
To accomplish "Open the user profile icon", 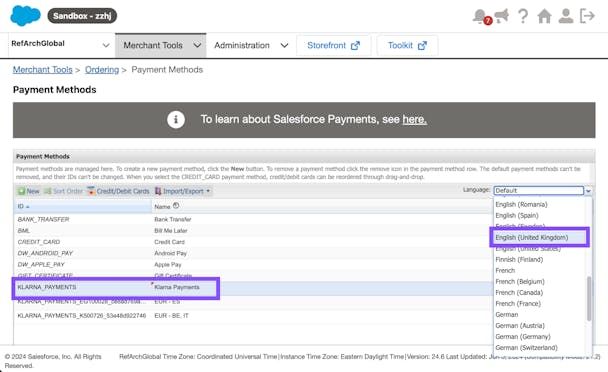I will 566,16.
